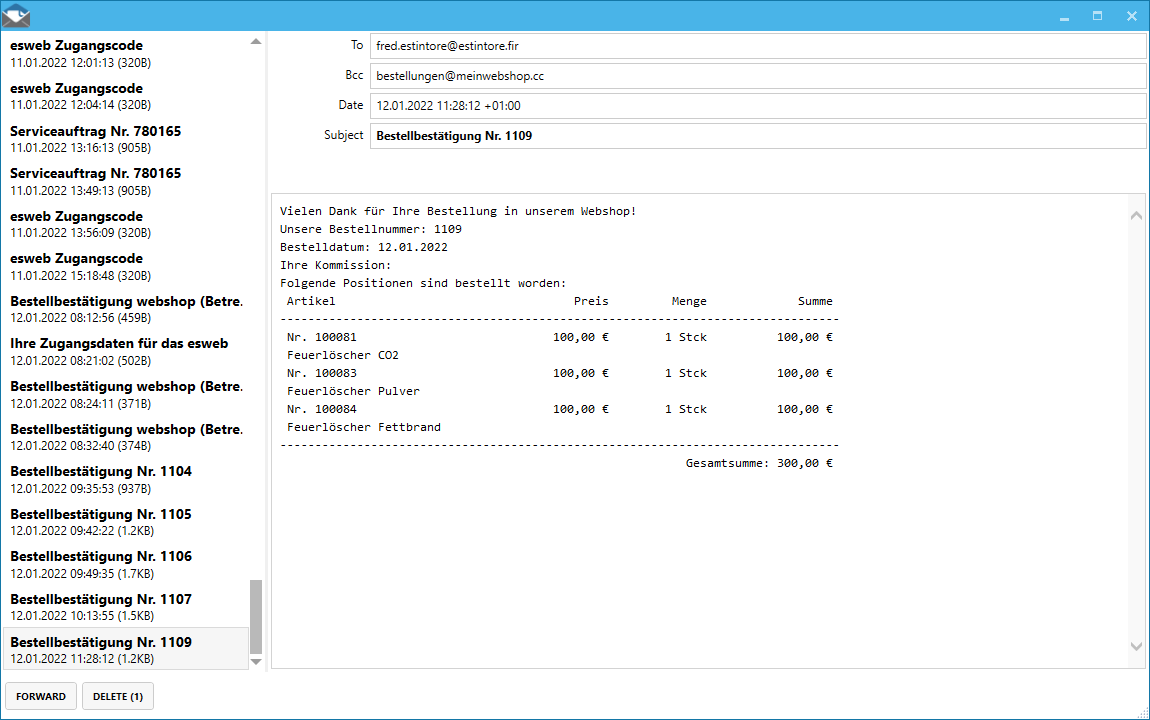The width and height of the screenshot is (1150, 720).
Task: Open esweb Zugangscode mail from 12:01:13
Action: pyautogui.click(x=126, y=54)
